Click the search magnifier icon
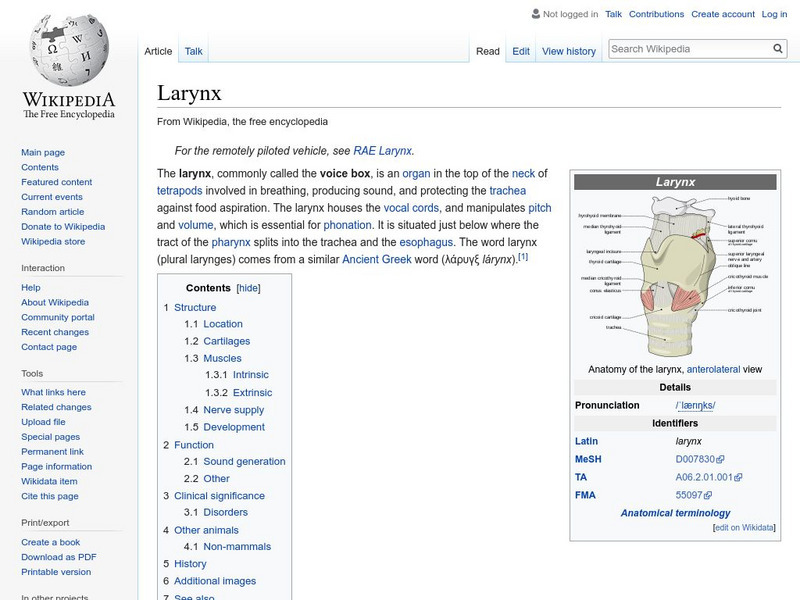This screenshot has width=800, height=600. [x=778, y=49]
